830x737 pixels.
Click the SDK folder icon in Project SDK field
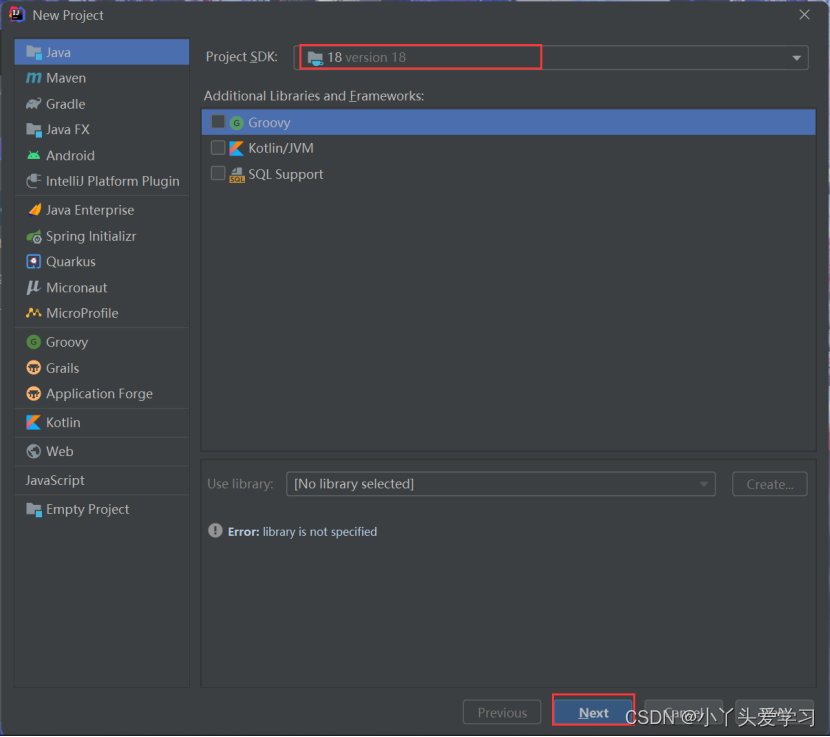pos(315,58)
